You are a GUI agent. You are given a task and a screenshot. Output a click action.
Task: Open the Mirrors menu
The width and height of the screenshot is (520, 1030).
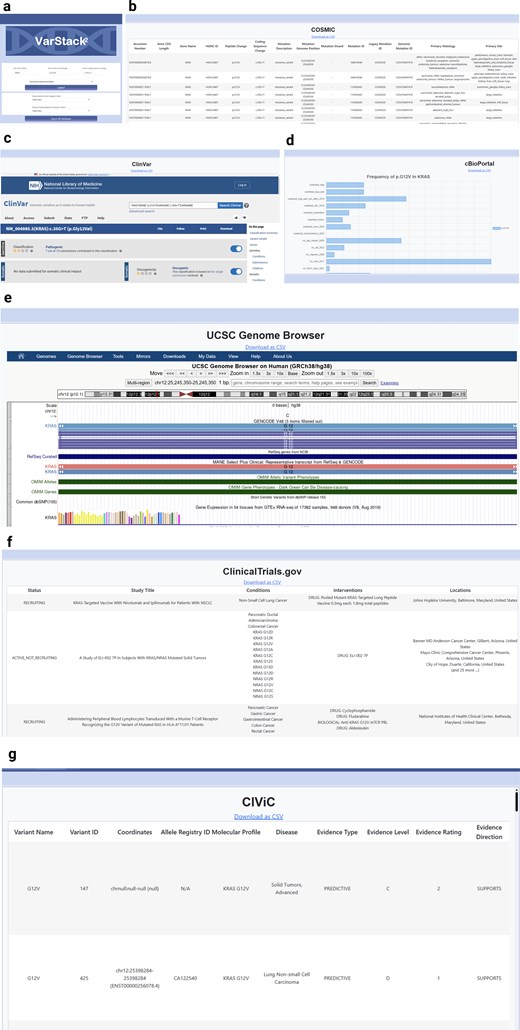pos(143,356)
